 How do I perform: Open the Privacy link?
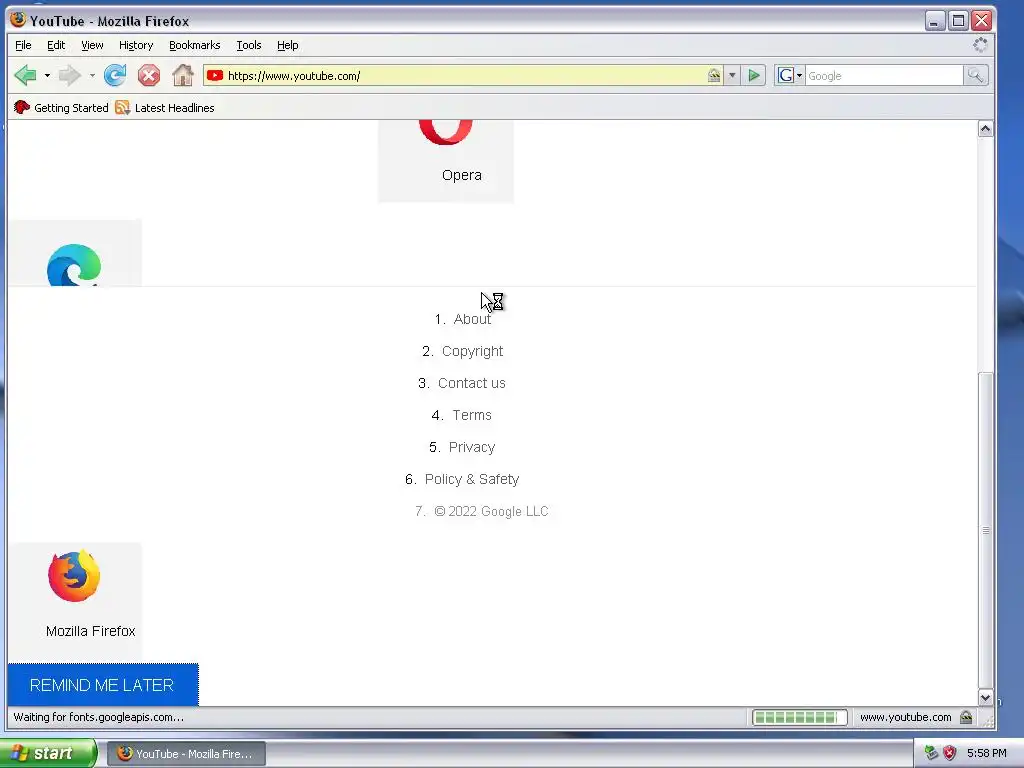coord(472,447)
